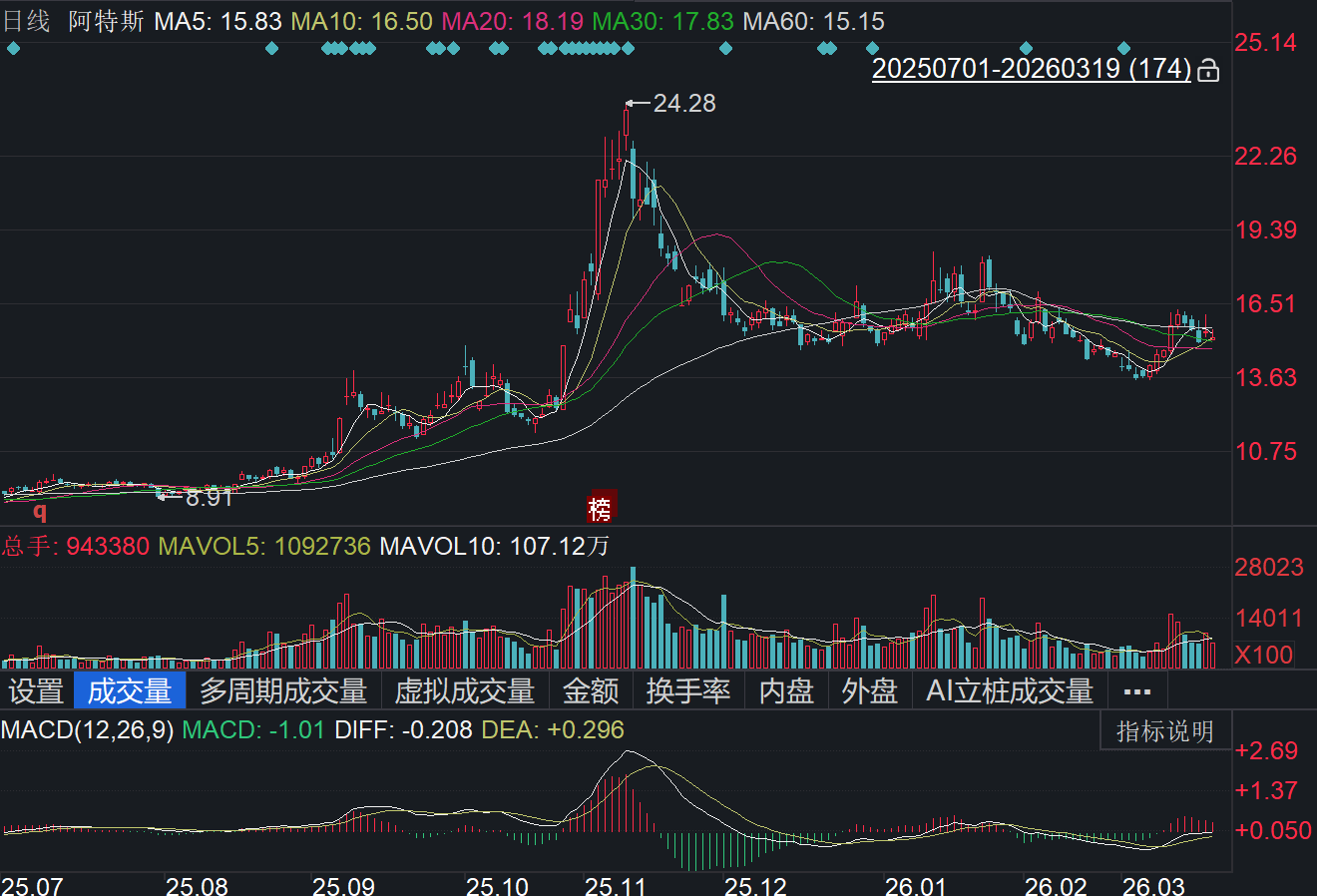
Task: Click the X100 volume scale box
Action: [x=1264, y=655]
